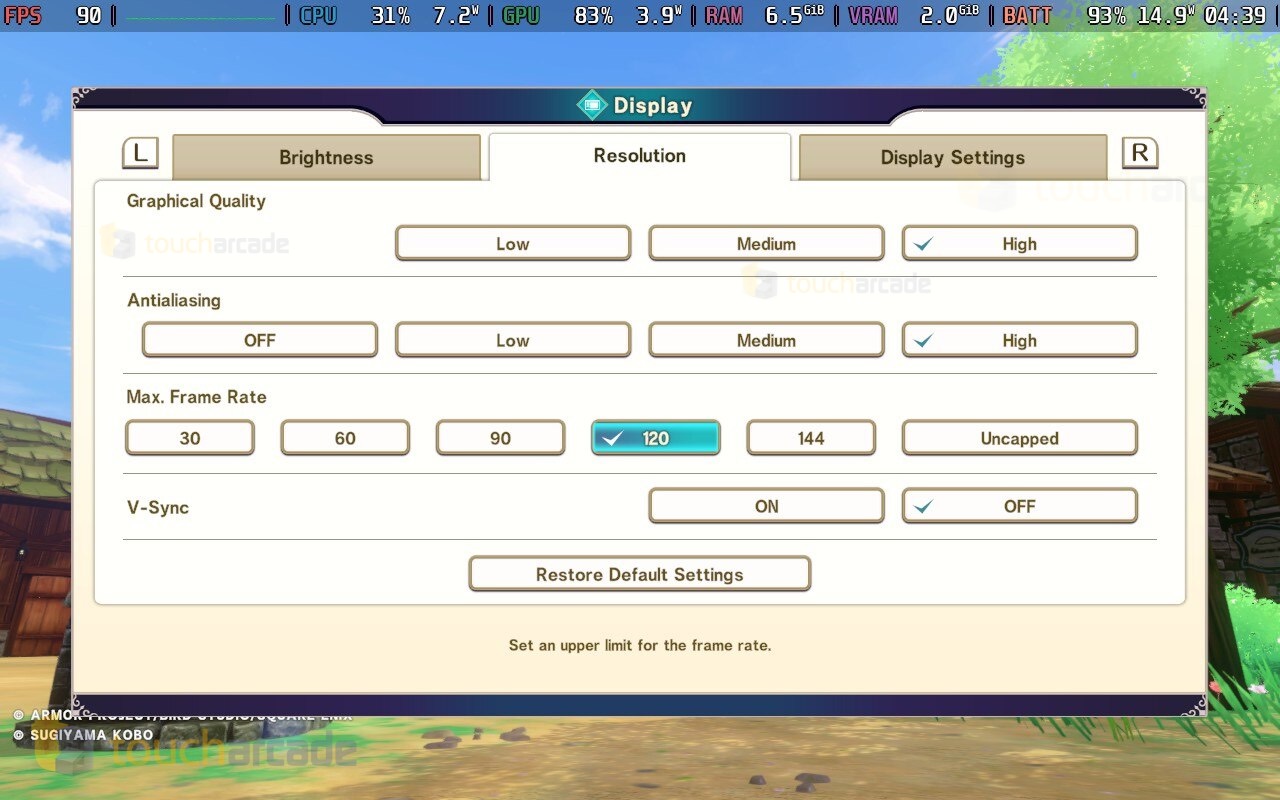Set frame rate to Uncapped
Viewport: 1280px width, 800px height.
point(1020,438)
